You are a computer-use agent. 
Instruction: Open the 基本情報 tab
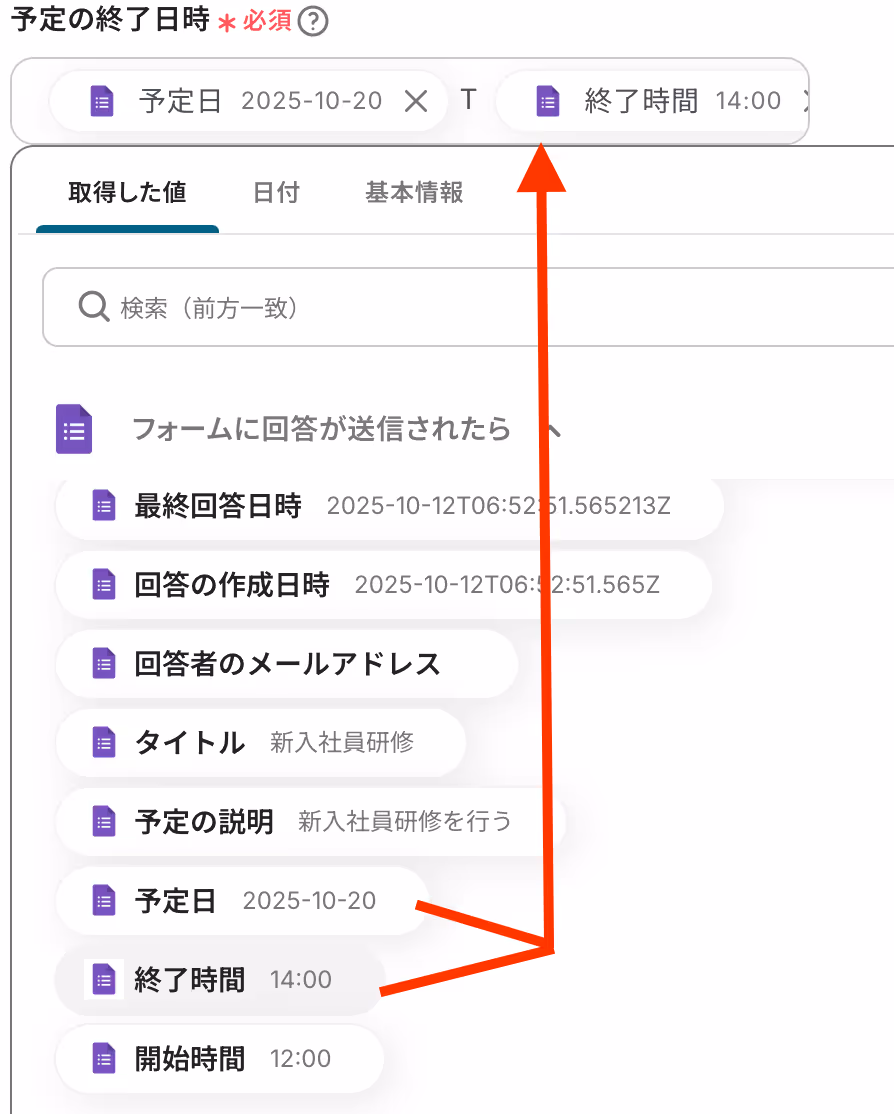tap(414, 193)
